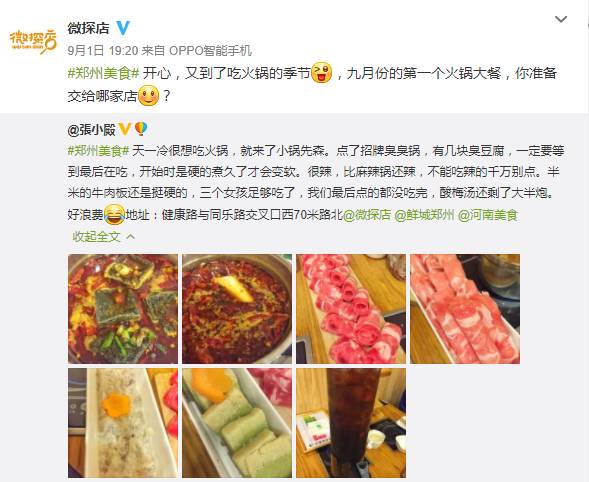Screen dimensions: 589x482
Task: Open the 微探店 profile avatar logo
Action: tap(33, 41)
